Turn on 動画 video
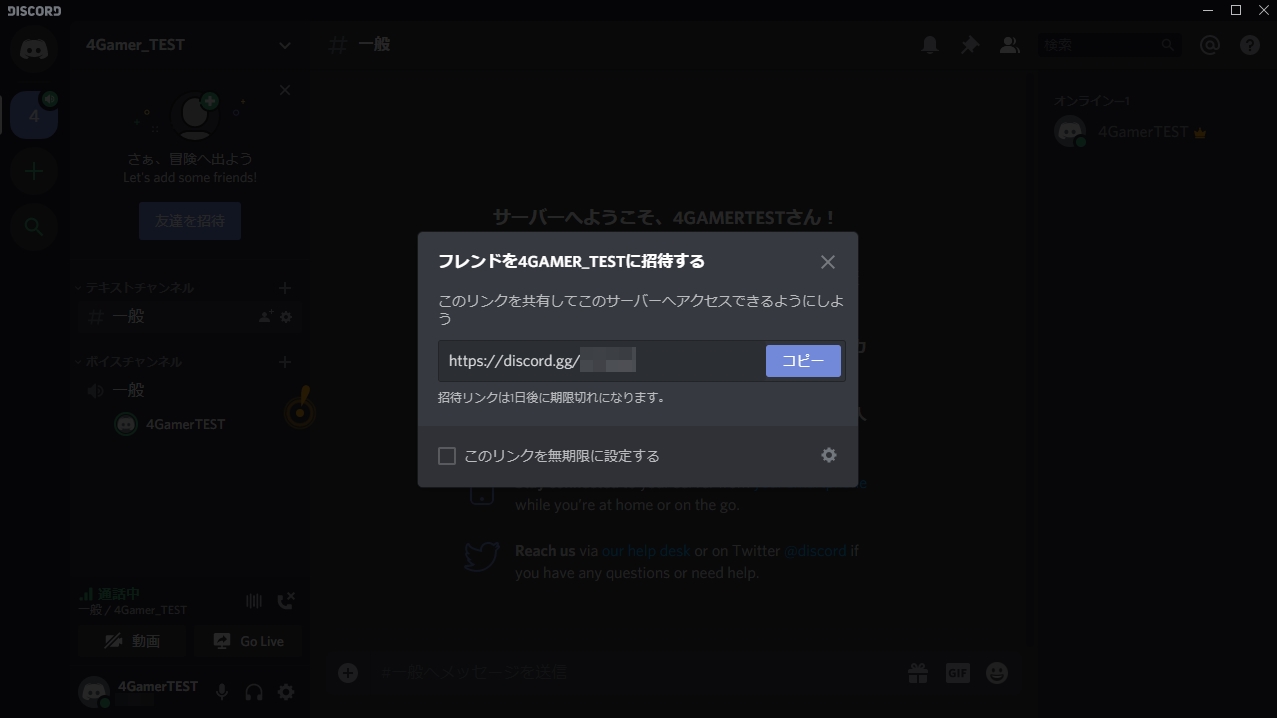 [x=133, y=641]
